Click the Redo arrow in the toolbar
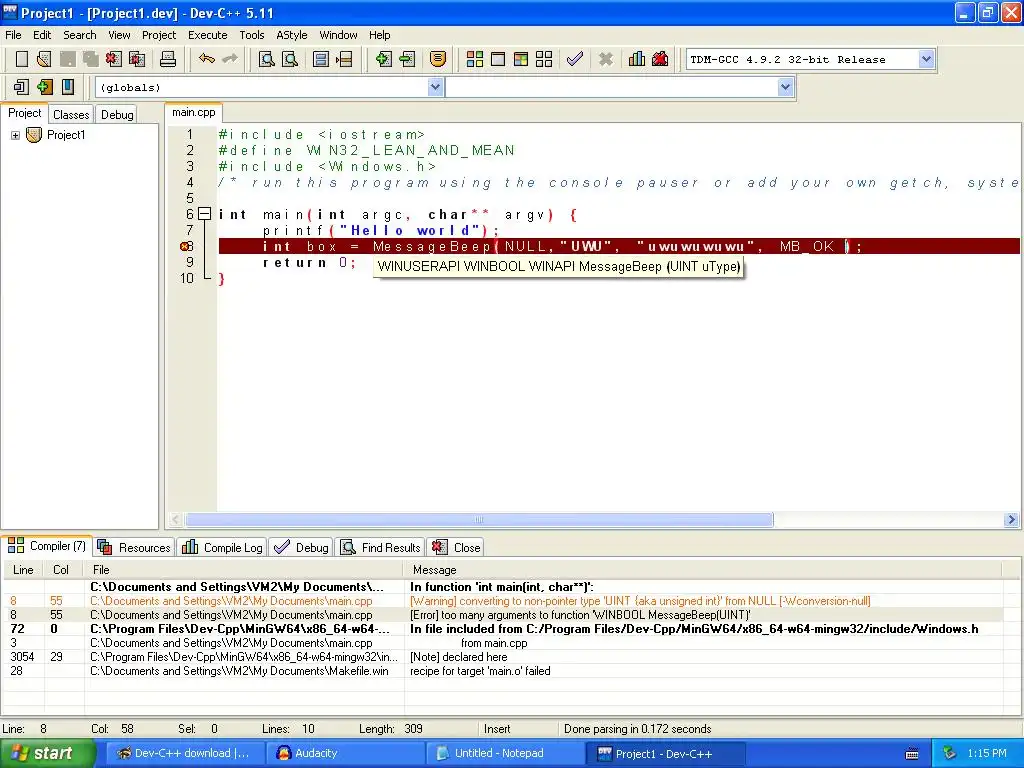The width and height of the screenshot is (1024, 768). (230, 59)
